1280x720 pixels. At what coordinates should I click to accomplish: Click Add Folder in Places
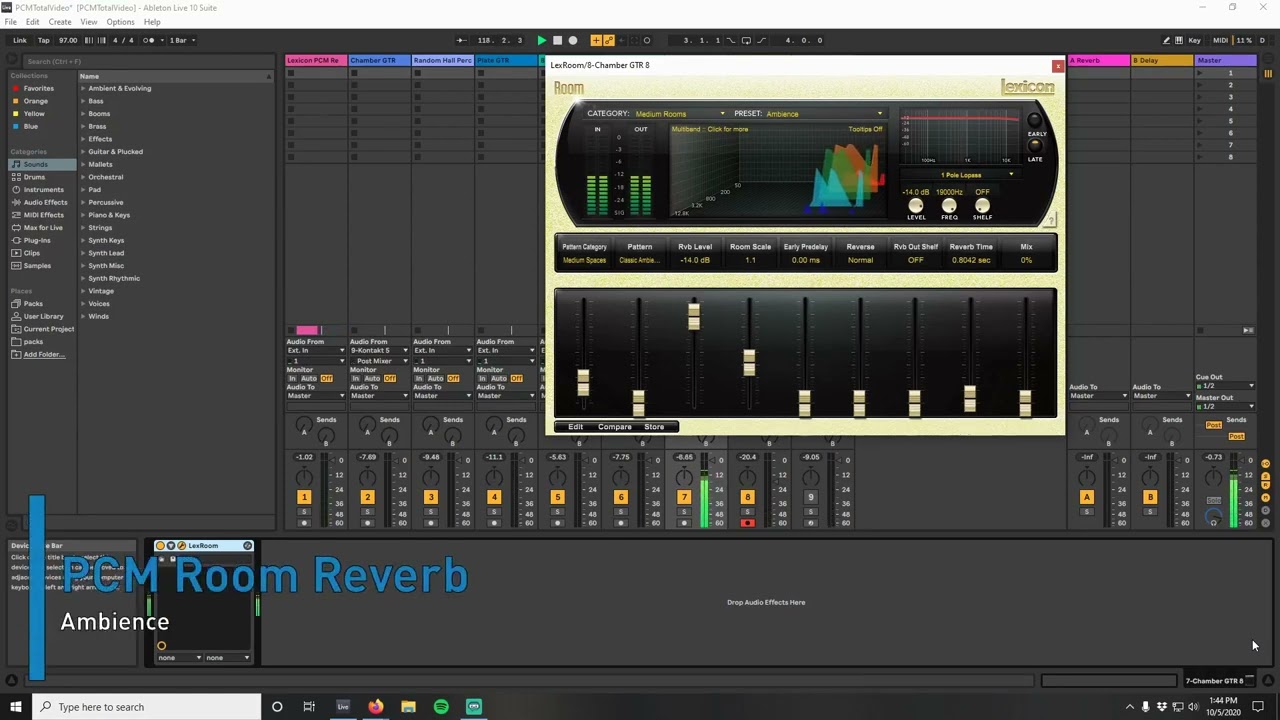pyautogui.click(x=44, y=354)
